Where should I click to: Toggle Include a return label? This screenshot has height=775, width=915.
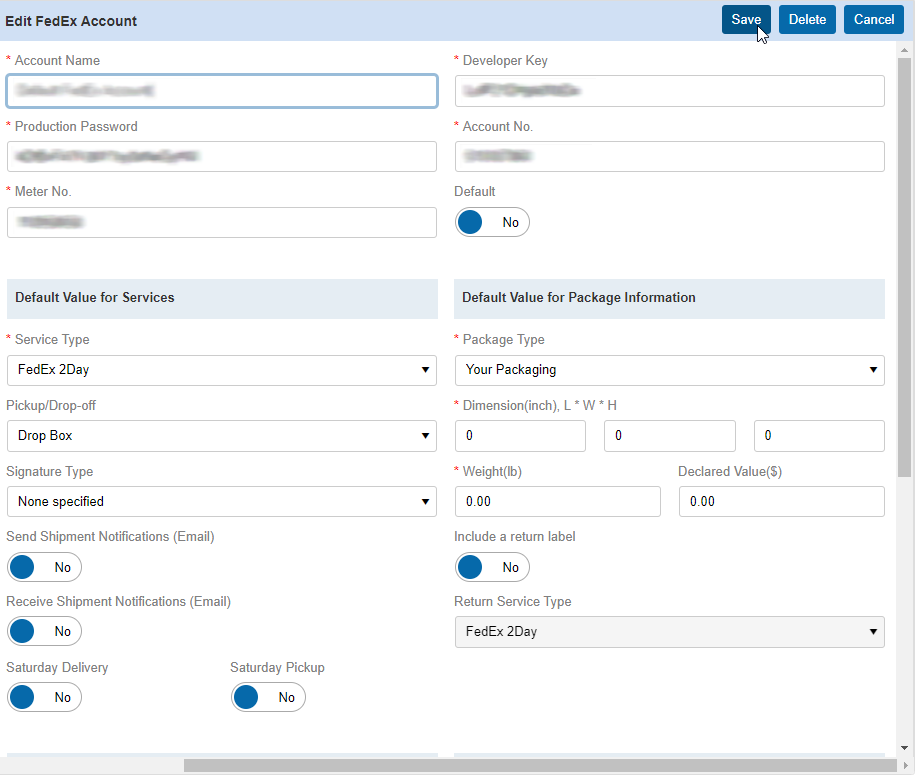pyautogui.click(x=492, y=567)
